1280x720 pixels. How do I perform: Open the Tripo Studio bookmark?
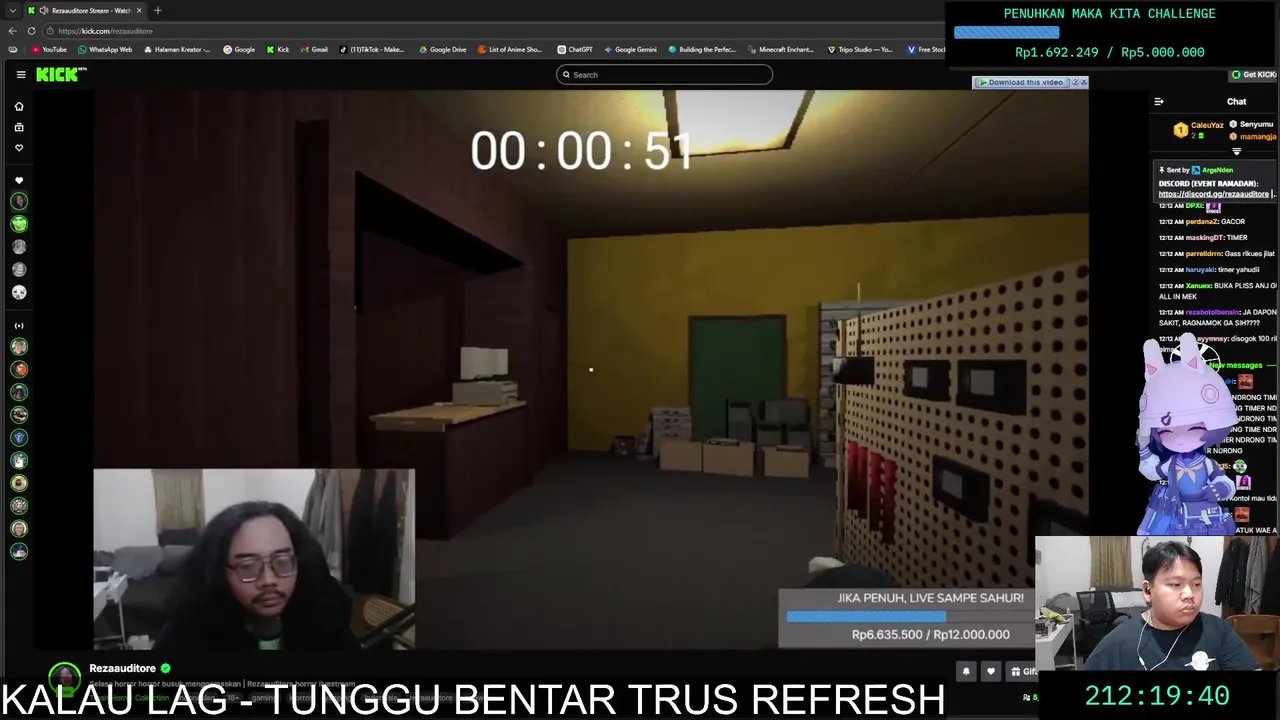(x=860, y=49)
